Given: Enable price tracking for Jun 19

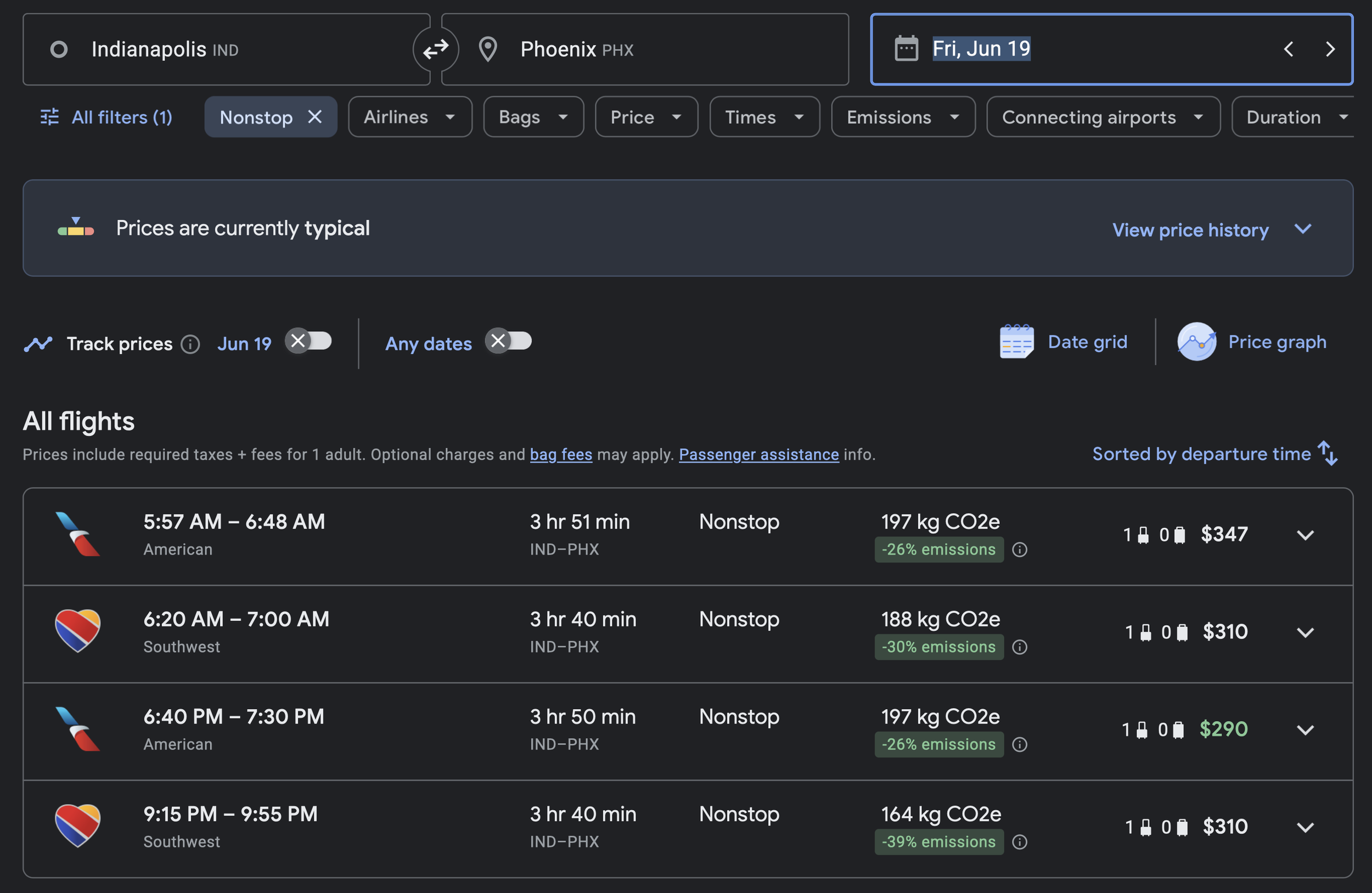Looking at the screenshot, I should click(308, 341).
